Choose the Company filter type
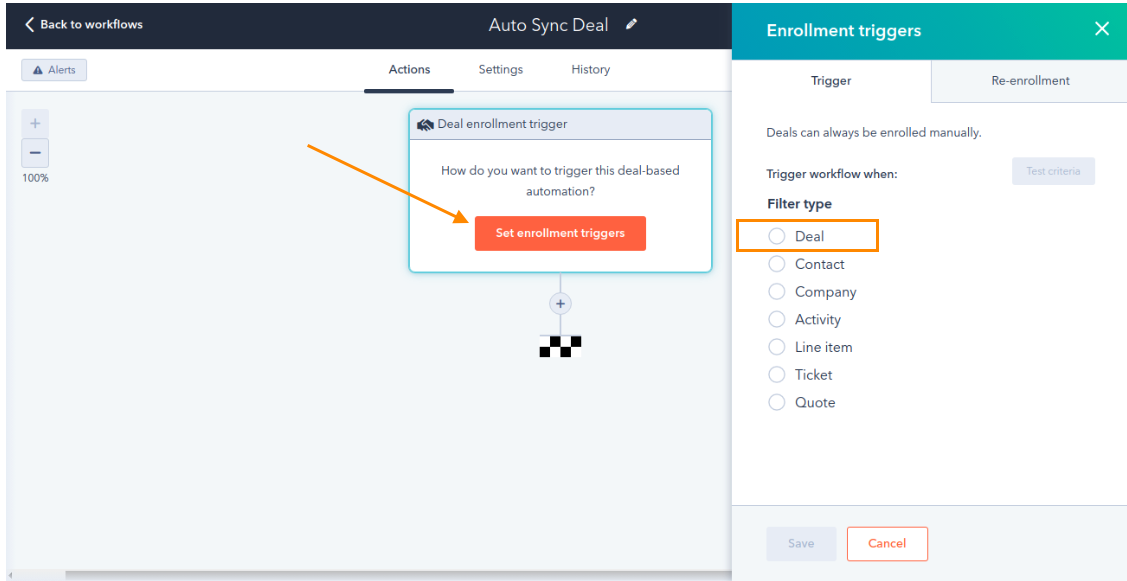This screenshot has height=581, width=1127. click(x=777, y=292)
